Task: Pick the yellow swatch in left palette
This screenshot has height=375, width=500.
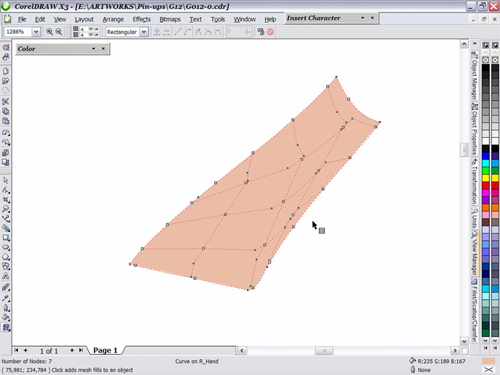Action: point(486,178)
